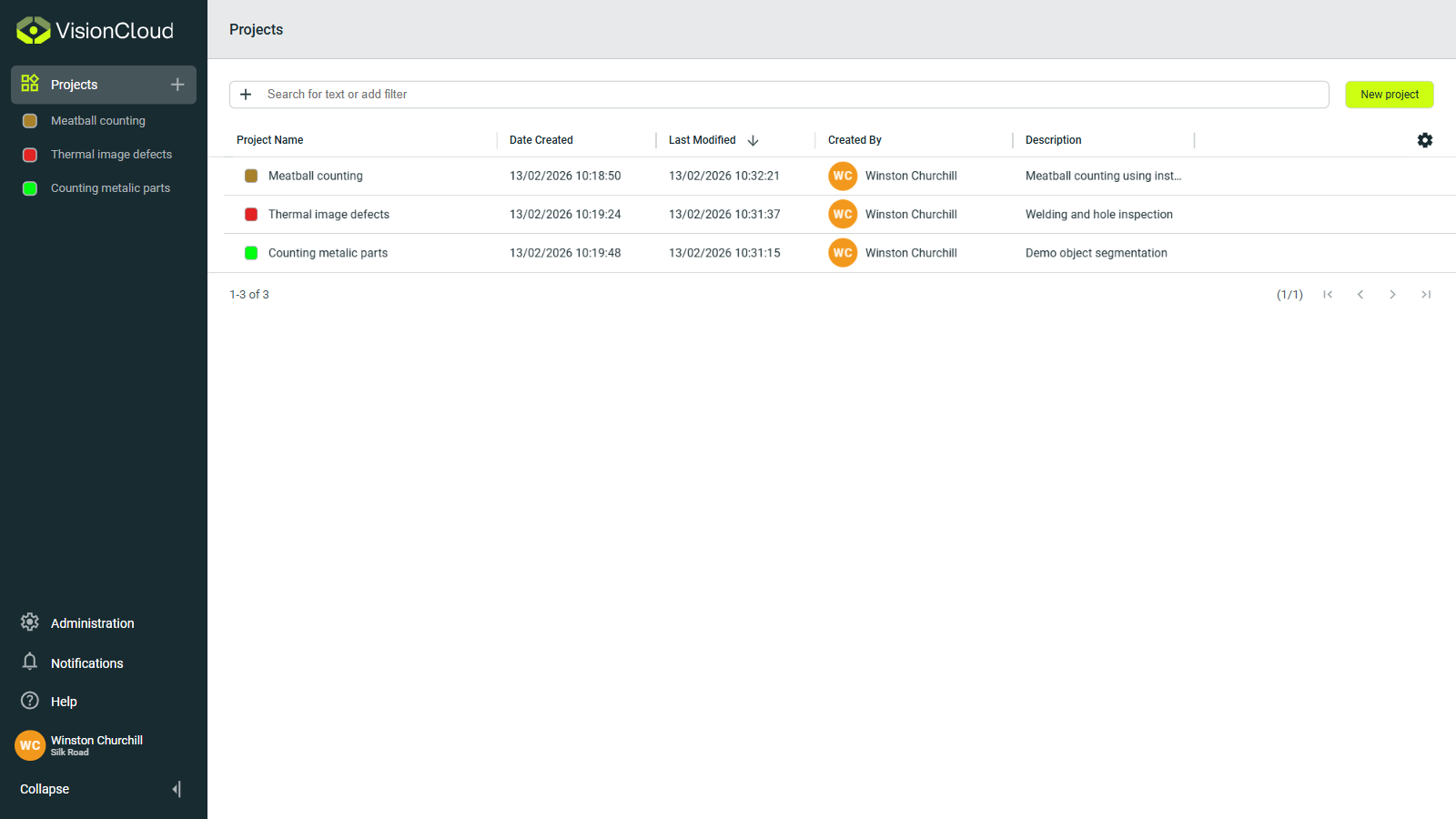Viewport: 1456px width, 819px height.
Task: Go to the next page of results
Action: point(1392,295)
